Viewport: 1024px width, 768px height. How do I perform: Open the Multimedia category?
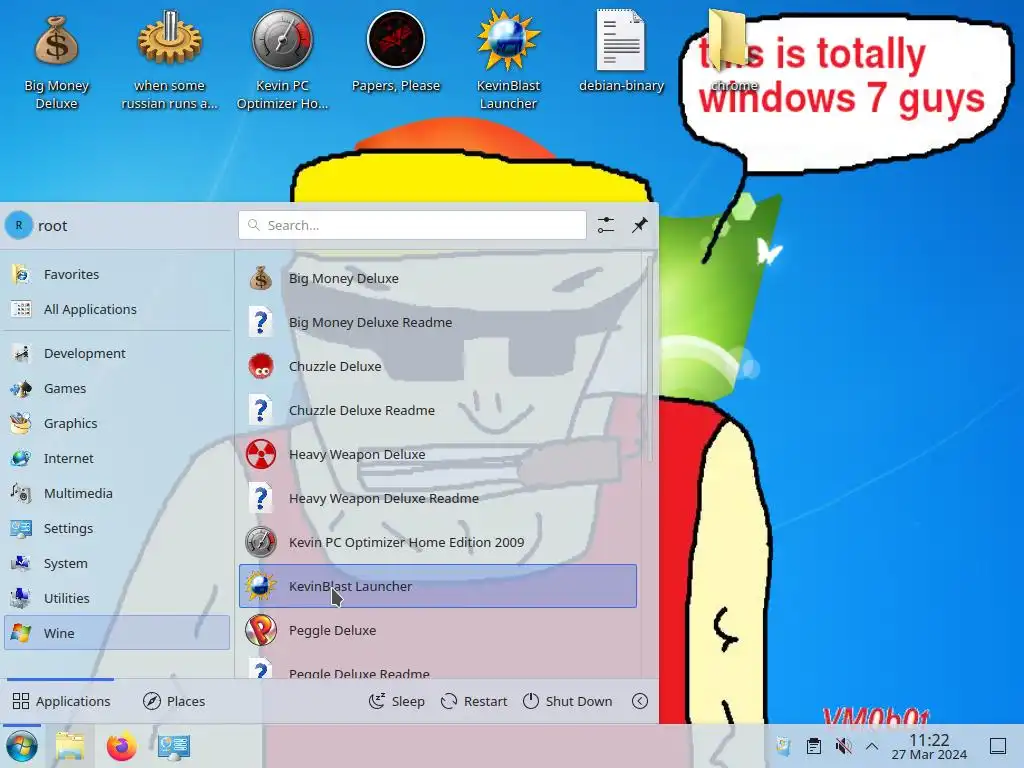117,493
